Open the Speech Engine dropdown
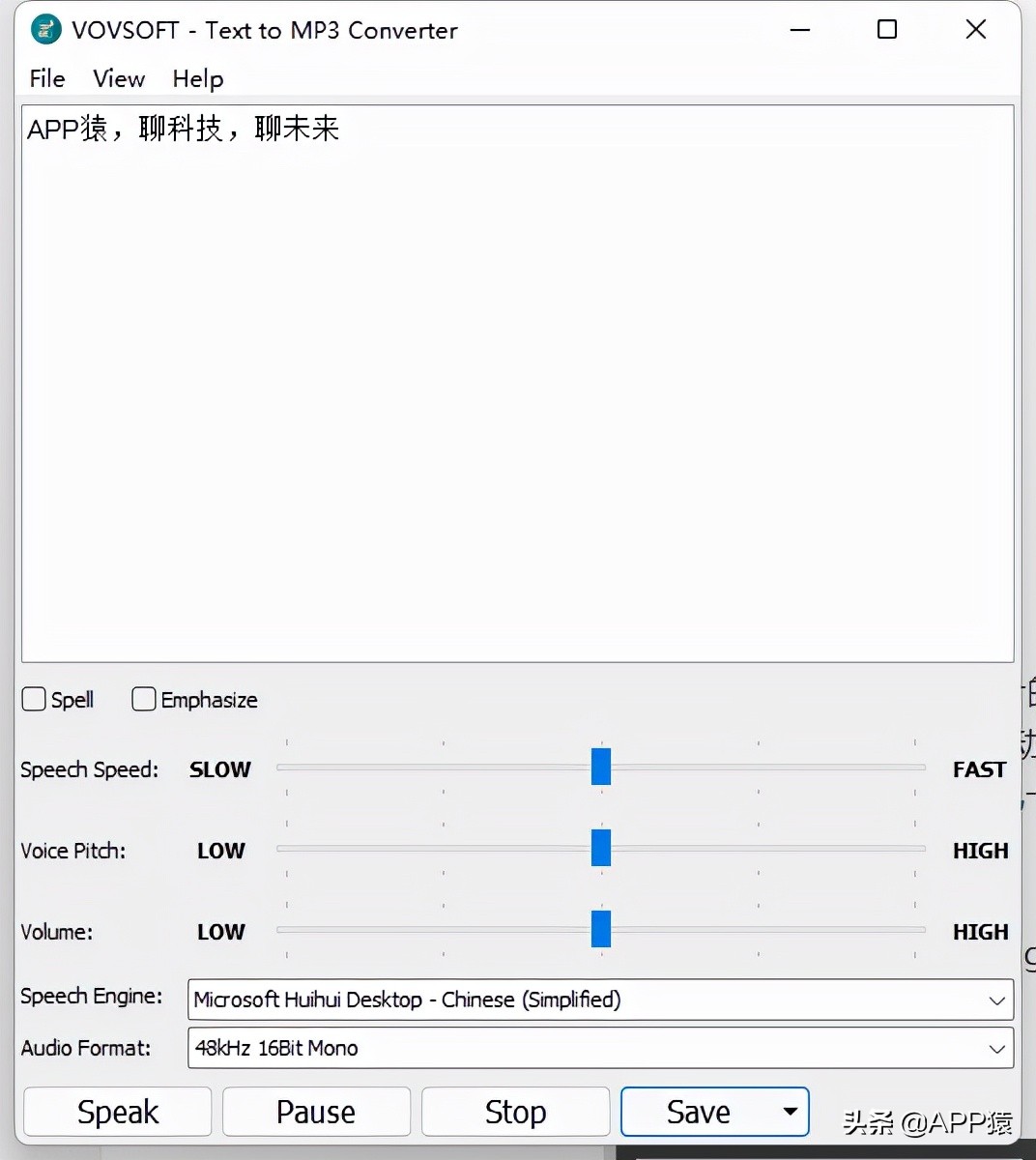1036x1160 pixels. click(x=997, y=1000)
